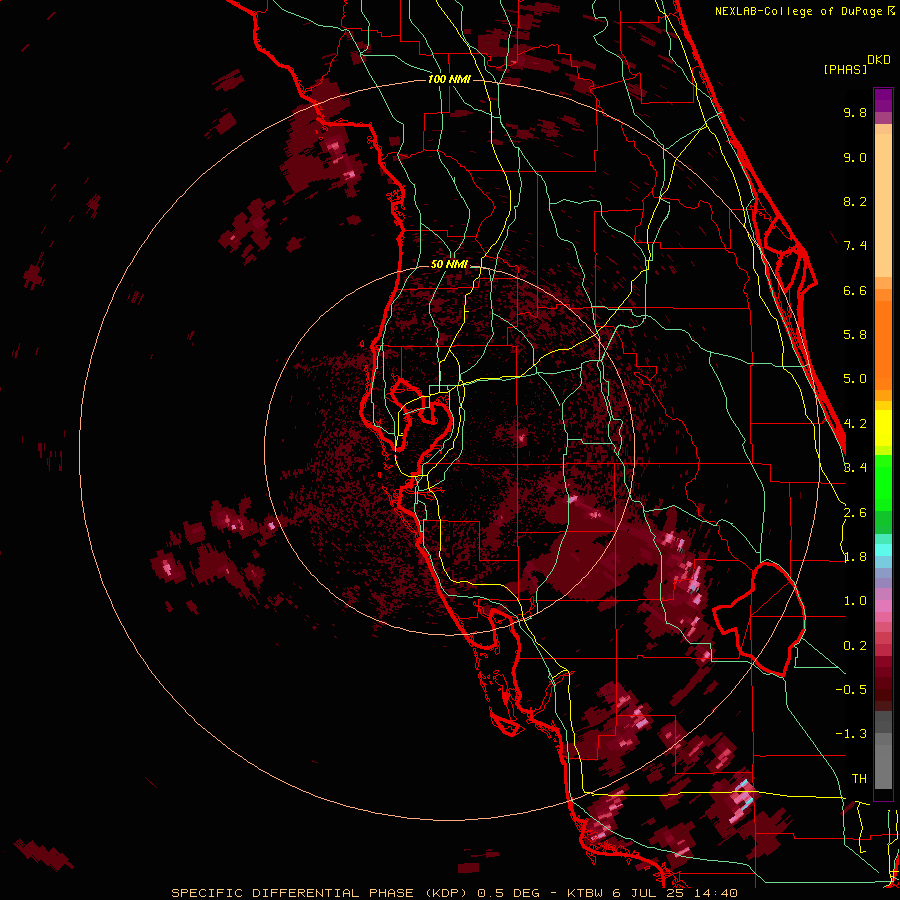Screen dimensions: 900x900
Task: Pick the purple top segment of color scale
Action: pos(883,100)
